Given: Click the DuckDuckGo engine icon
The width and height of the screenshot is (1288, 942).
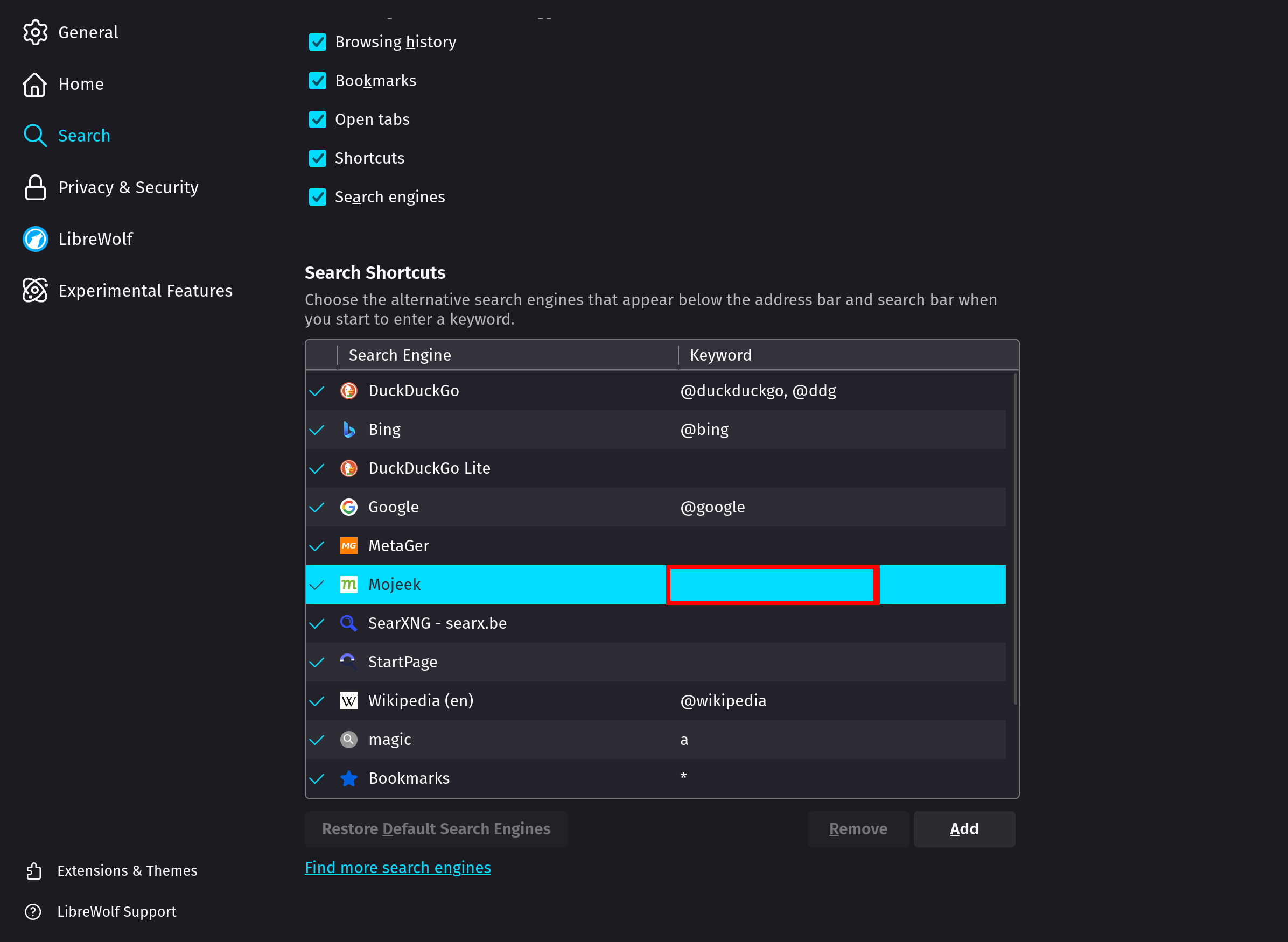Looking at the screenshot, I should point(348,391).
